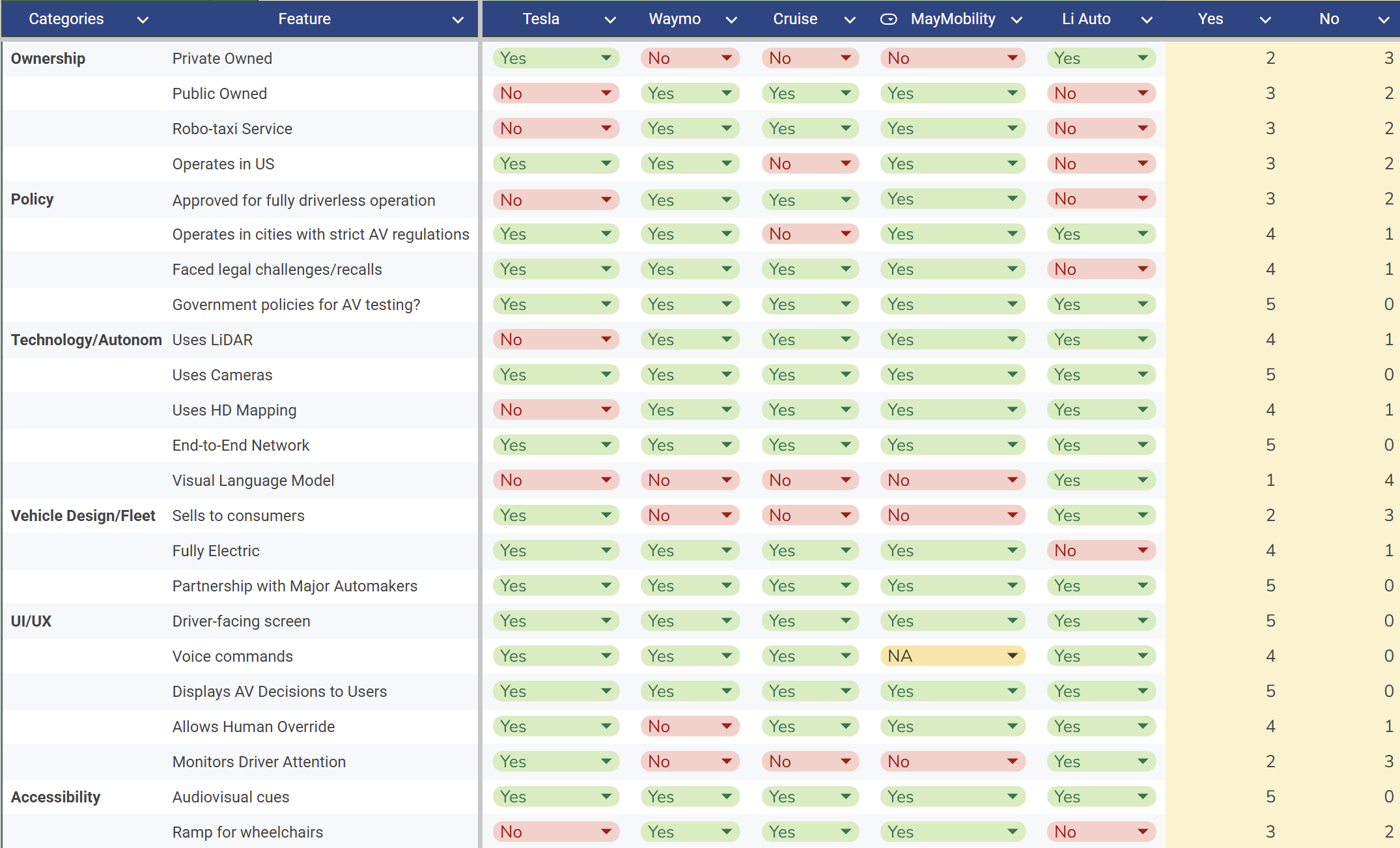This screenshot has height=848, width=1400.
Task: Open Li Auto's Fully Electric dropdown
Action: pos(1143,550)
